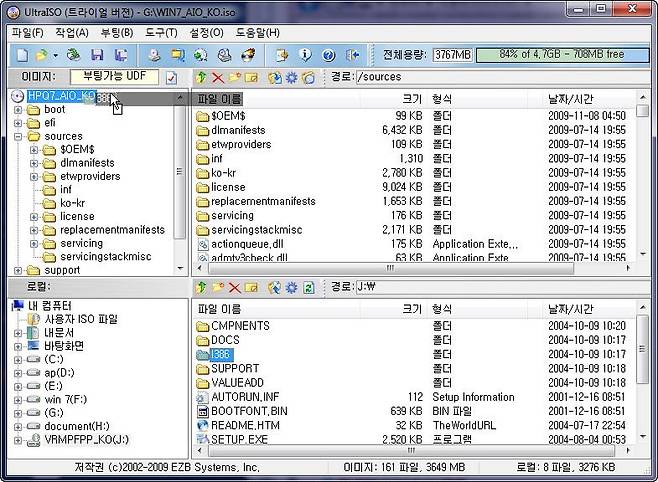
Task: Click the Register/order toolbar icon
Action: [x=282, y=55]
